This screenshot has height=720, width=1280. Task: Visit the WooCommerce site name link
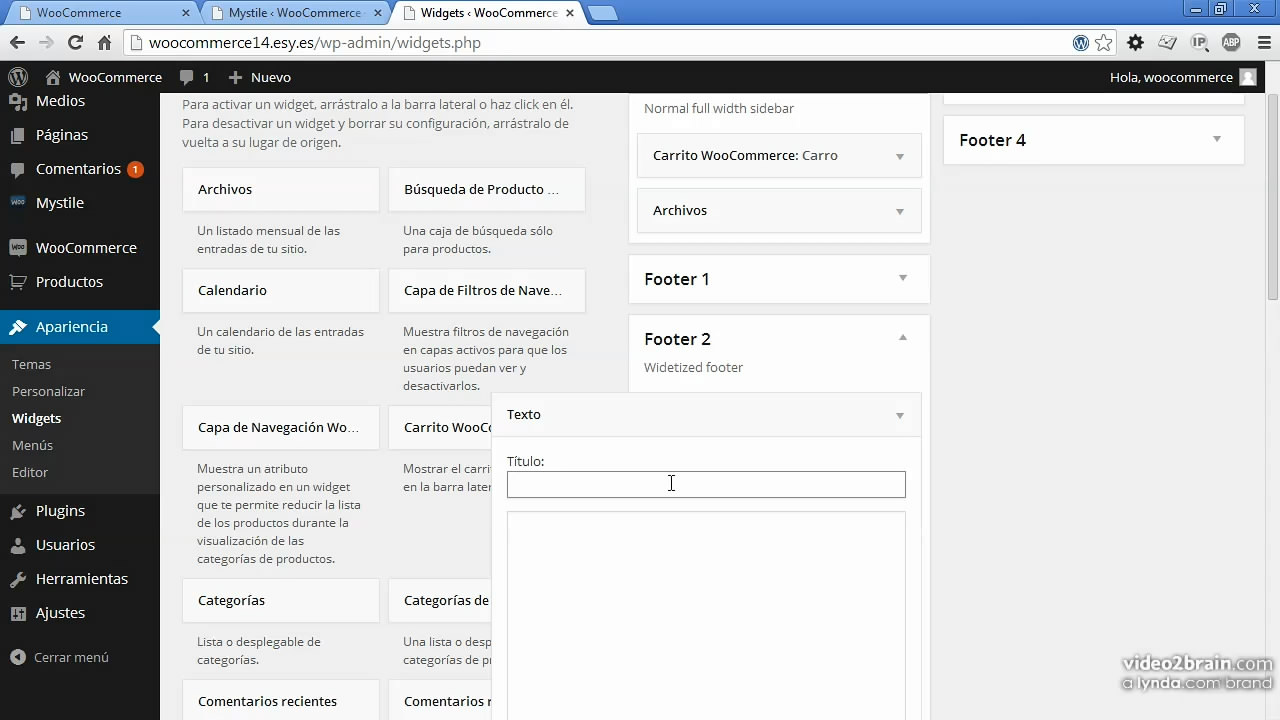tap(104, 77)
